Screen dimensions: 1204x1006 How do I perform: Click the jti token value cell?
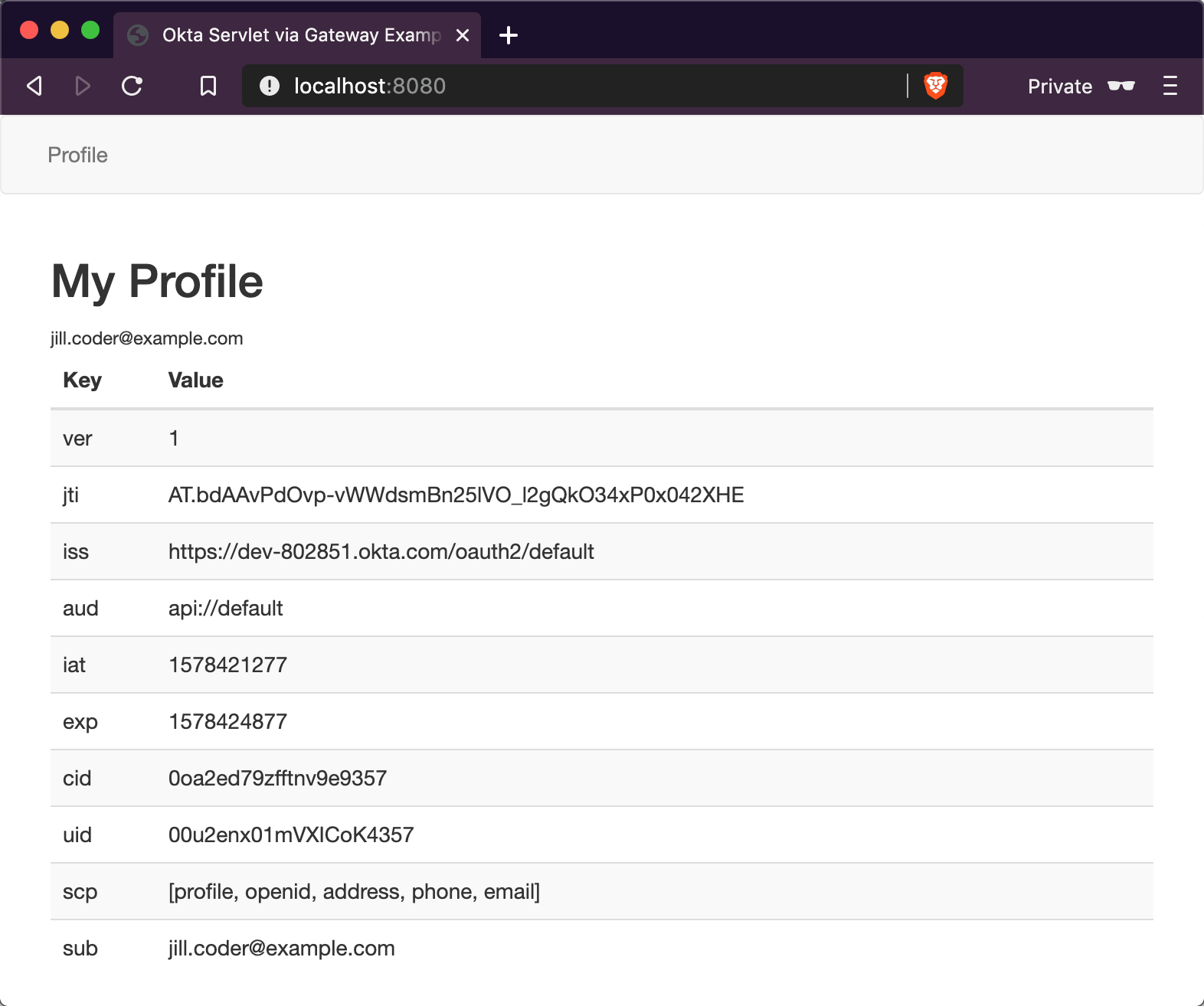[x=456, y=495]
